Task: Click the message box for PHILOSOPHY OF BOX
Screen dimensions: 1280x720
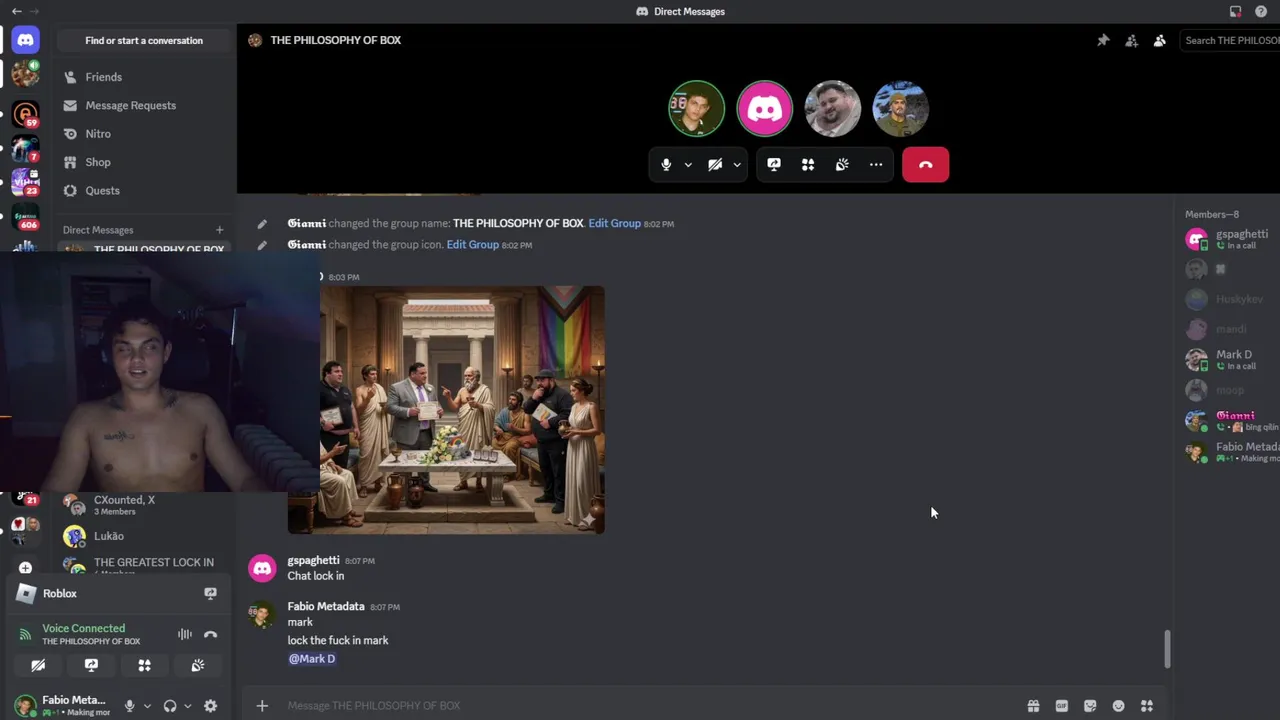Action: [x=650, y=706]
